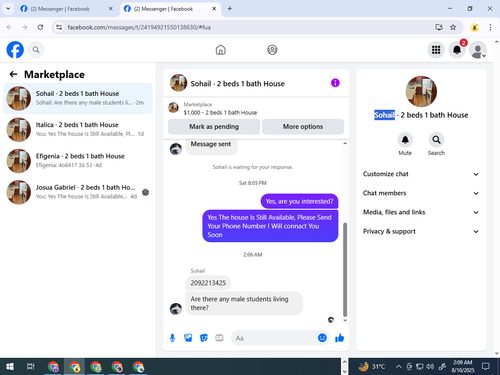Open Chrome install app icon
This screenshot has width=500, height=375.
click(x=439, y=27)
